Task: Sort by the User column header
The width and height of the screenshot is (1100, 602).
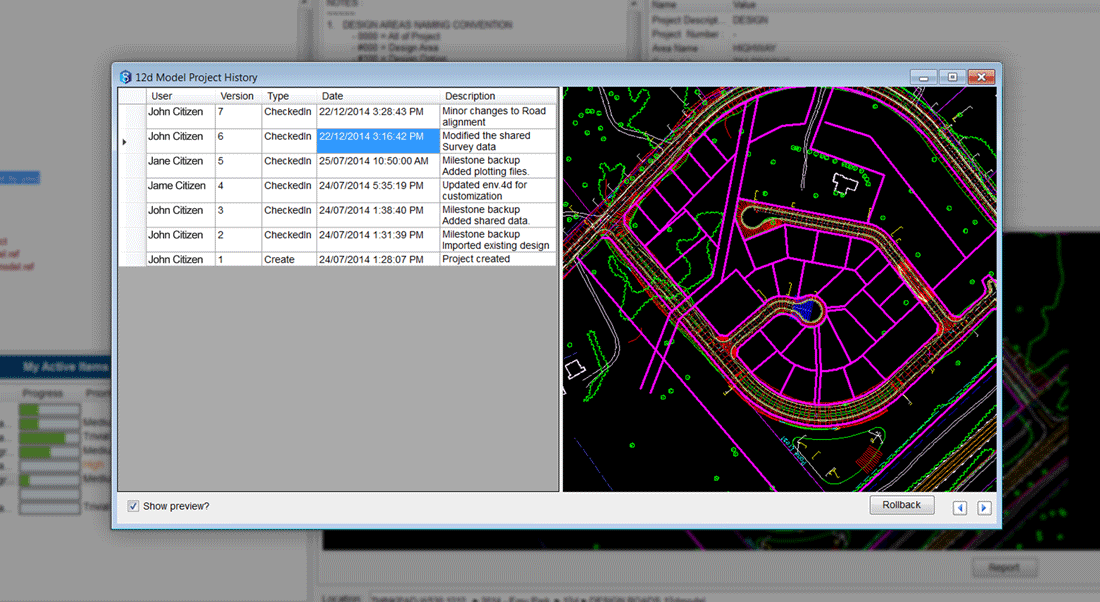Action: coord(162,96)
